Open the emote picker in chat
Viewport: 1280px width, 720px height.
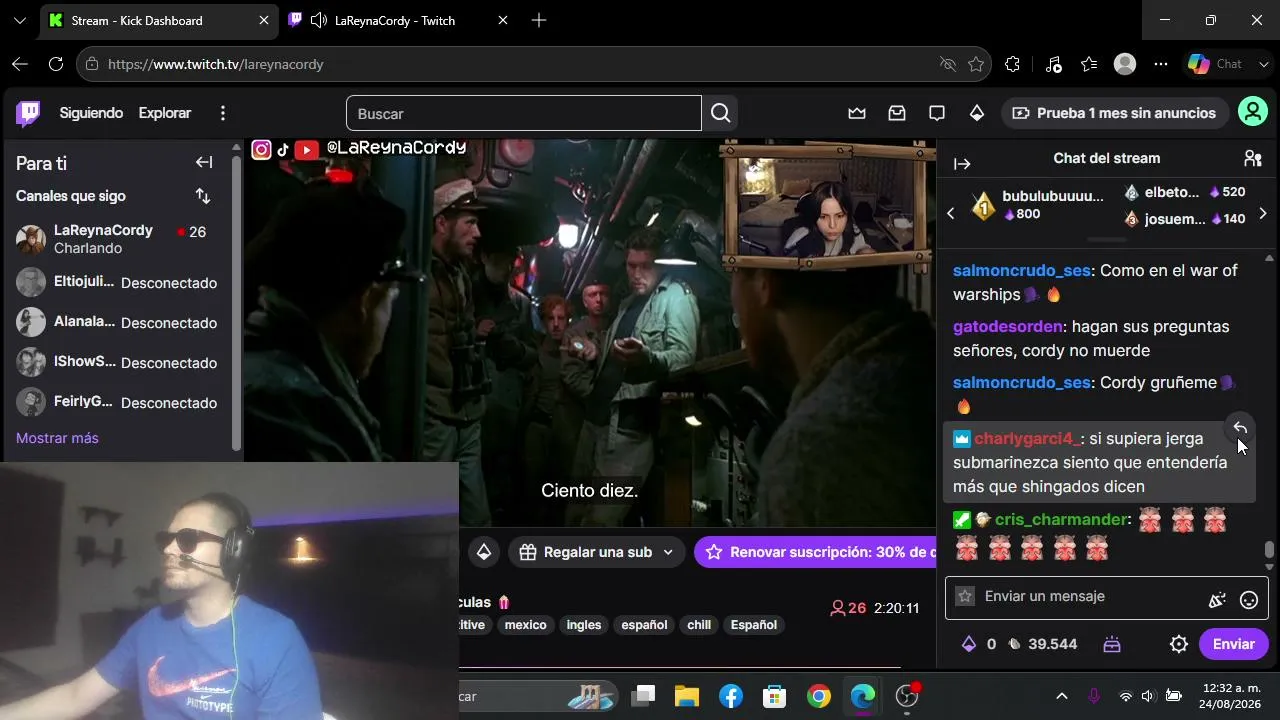1249,600
